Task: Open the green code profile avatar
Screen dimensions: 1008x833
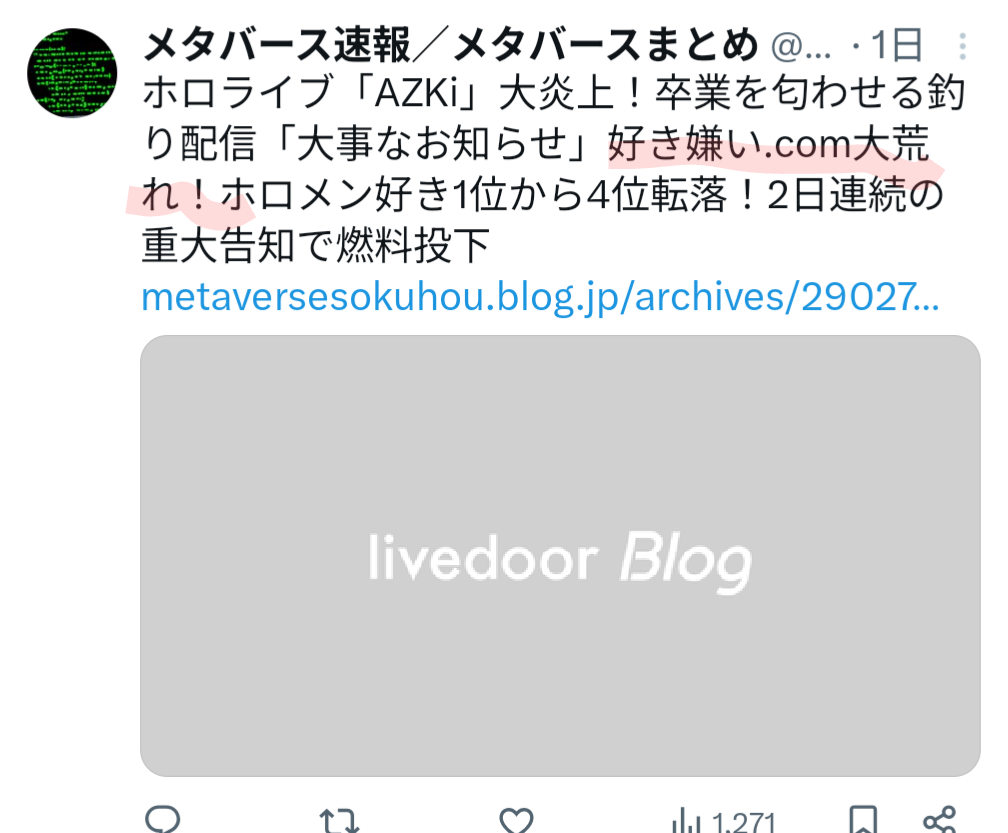Action: pyautogui.click(x=72, y=73)
